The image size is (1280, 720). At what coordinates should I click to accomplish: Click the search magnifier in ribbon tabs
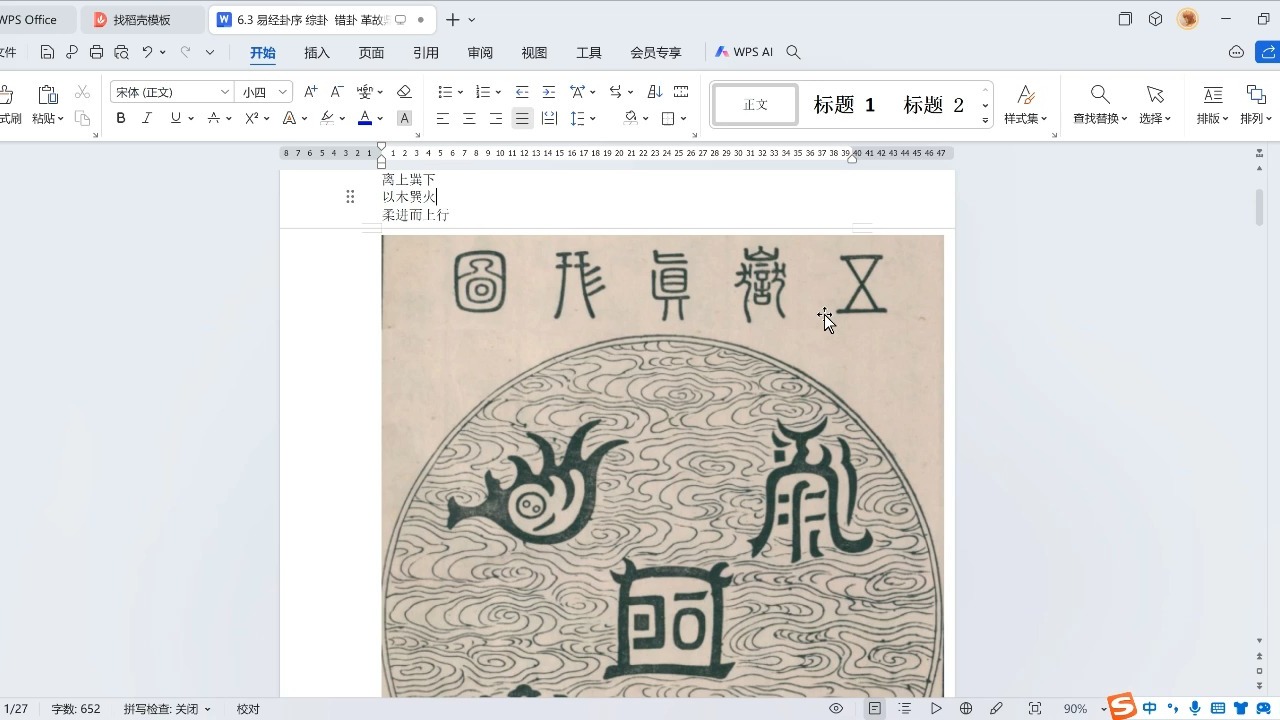[x=794, y=52]
